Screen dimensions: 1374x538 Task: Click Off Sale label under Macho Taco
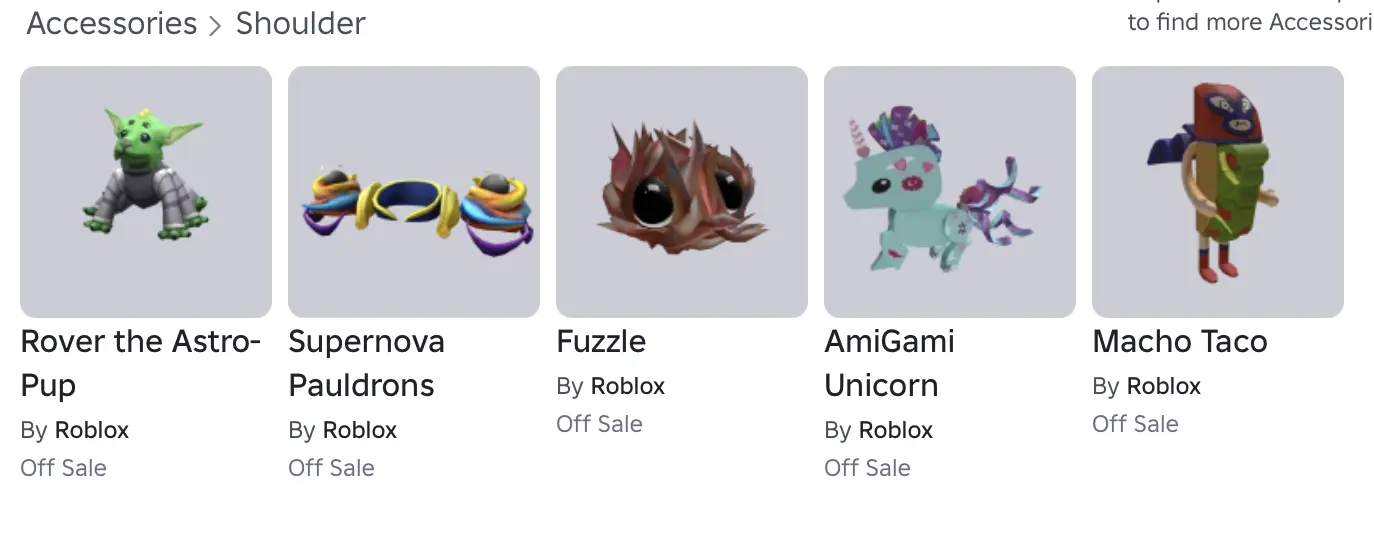tap(1135, 424)
